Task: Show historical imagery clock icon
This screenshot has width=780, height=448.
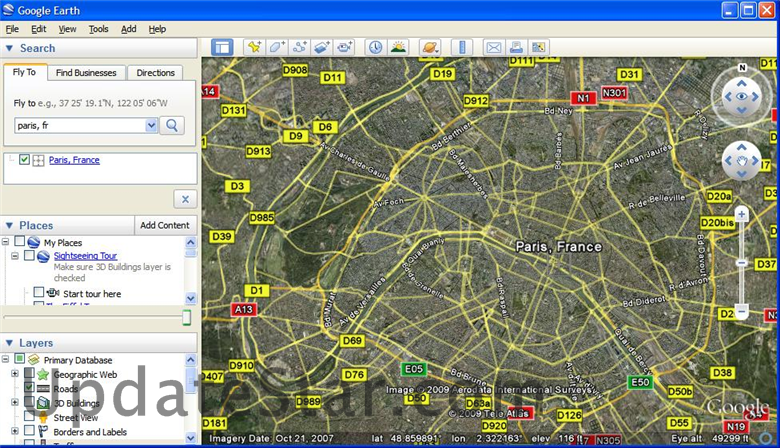Action: coord(376,47)
